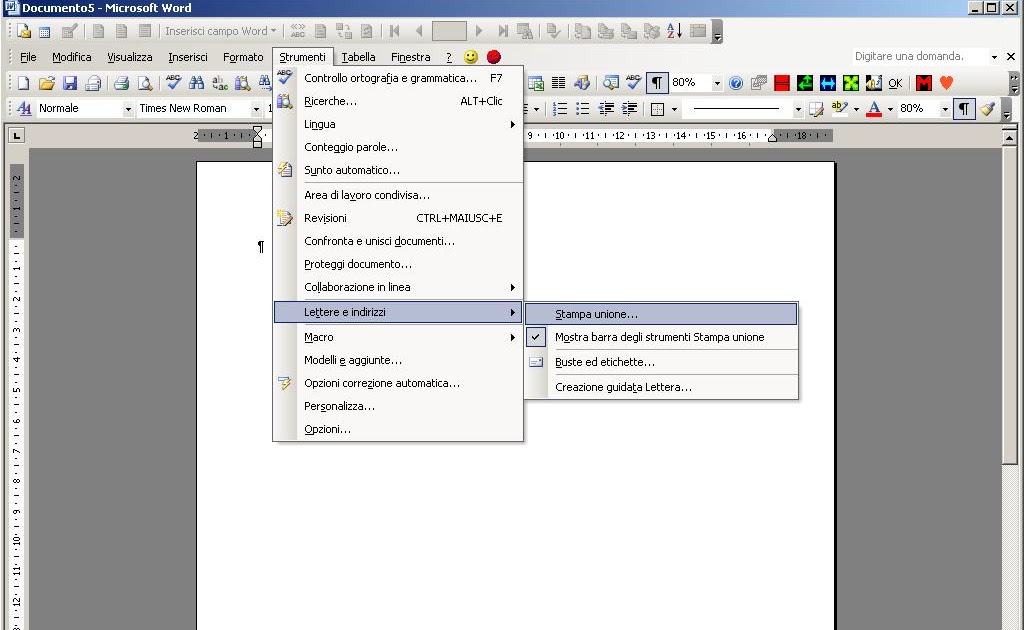Open Opzioni correzione automatica...
Image resolution: width=1024 pixels, height=630 pixels.
click(397, 383)
